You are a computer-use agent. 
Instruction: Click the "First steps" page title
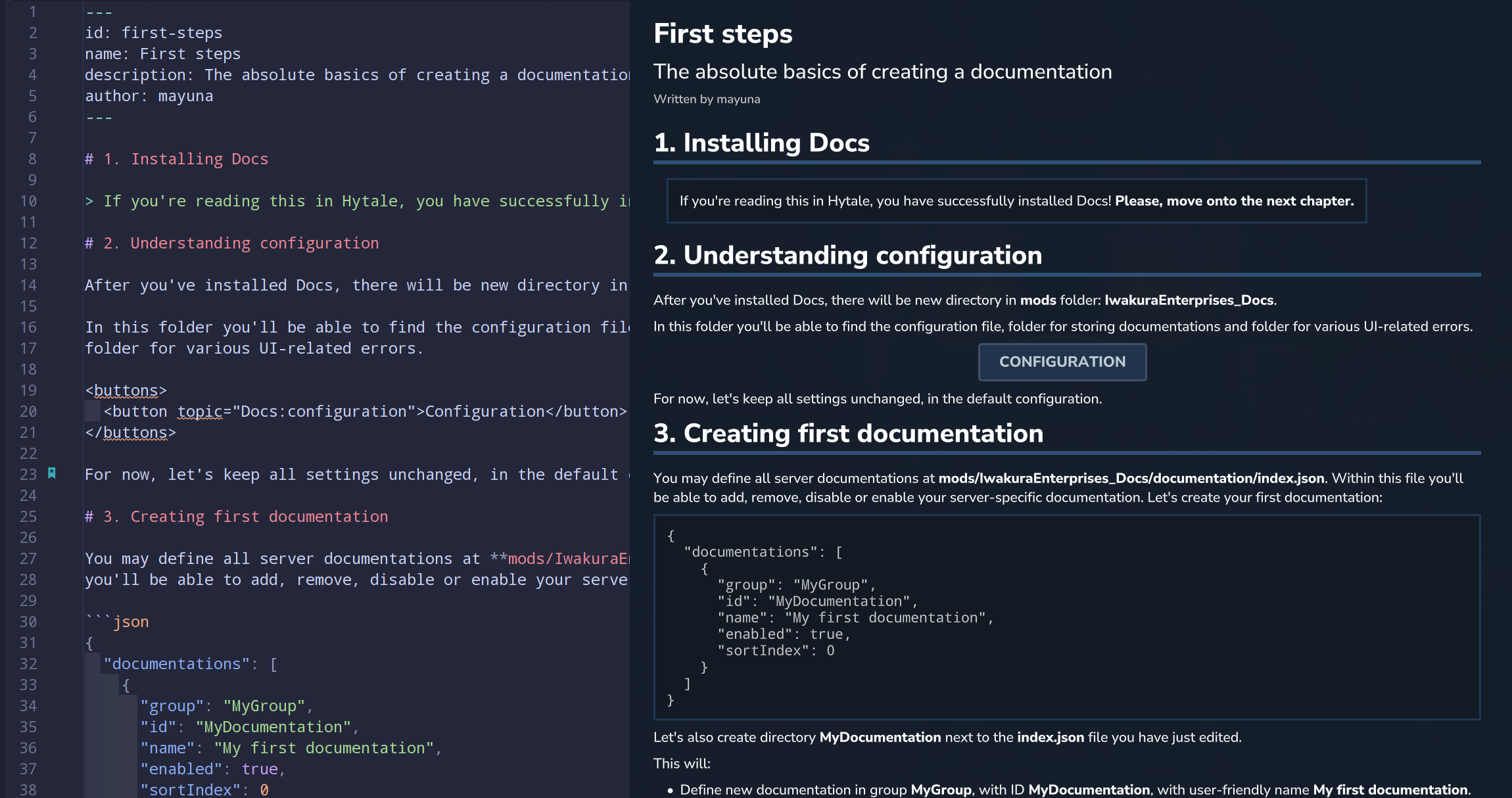tap(722, 33)
